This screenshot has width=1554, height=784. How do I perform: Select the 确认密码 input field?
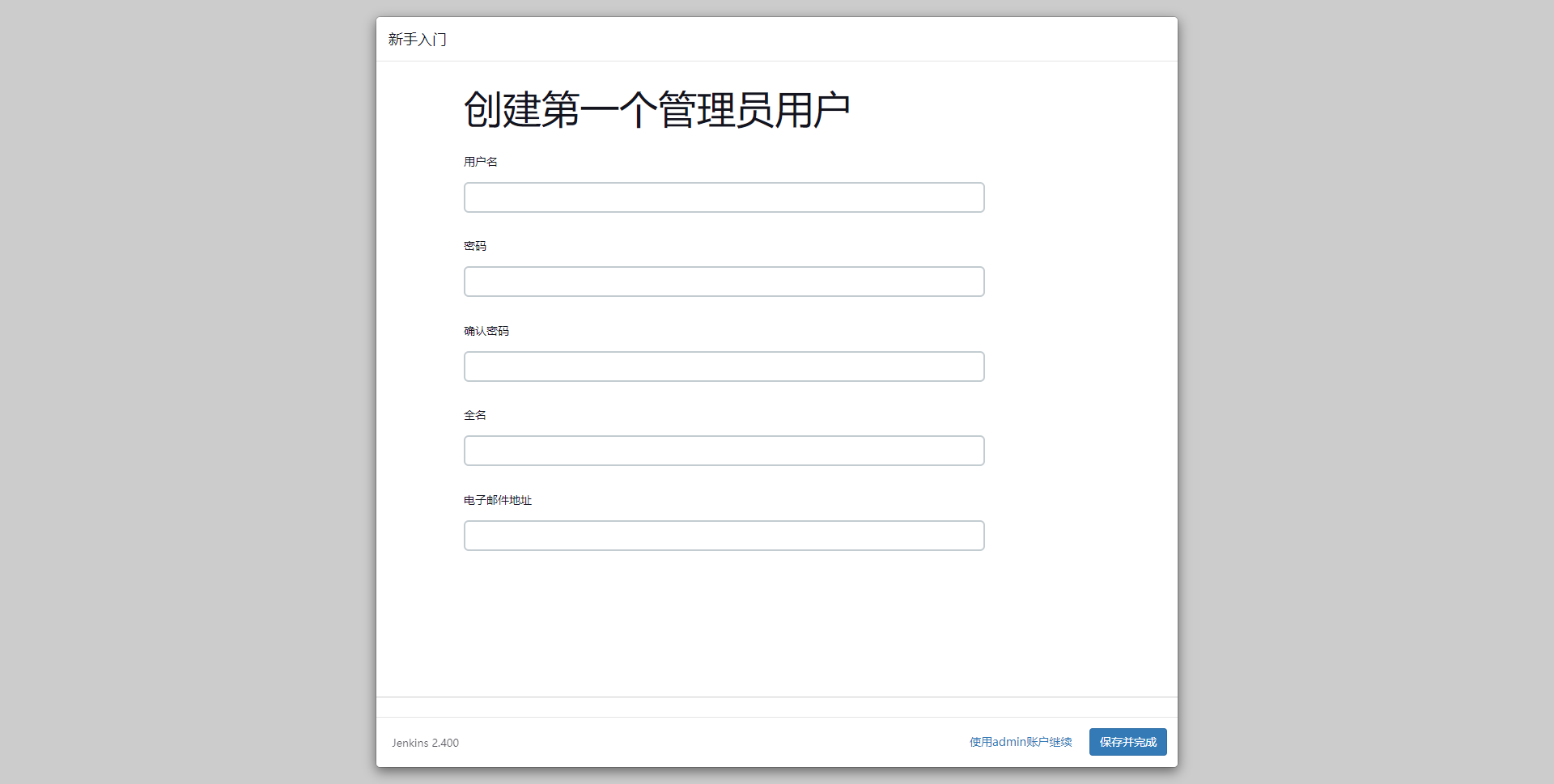pos(724,367)
